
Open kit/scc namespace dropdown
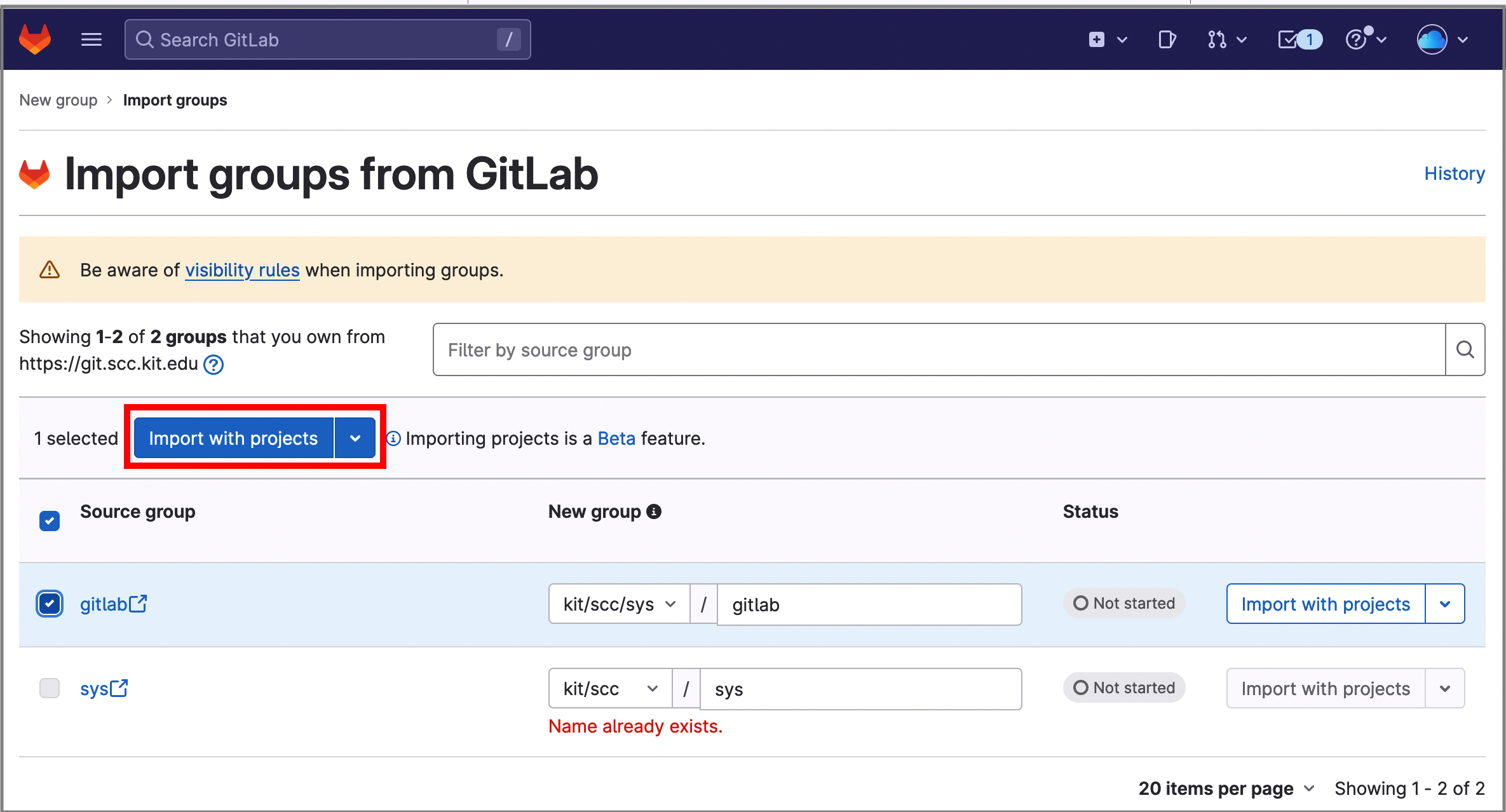611,689
